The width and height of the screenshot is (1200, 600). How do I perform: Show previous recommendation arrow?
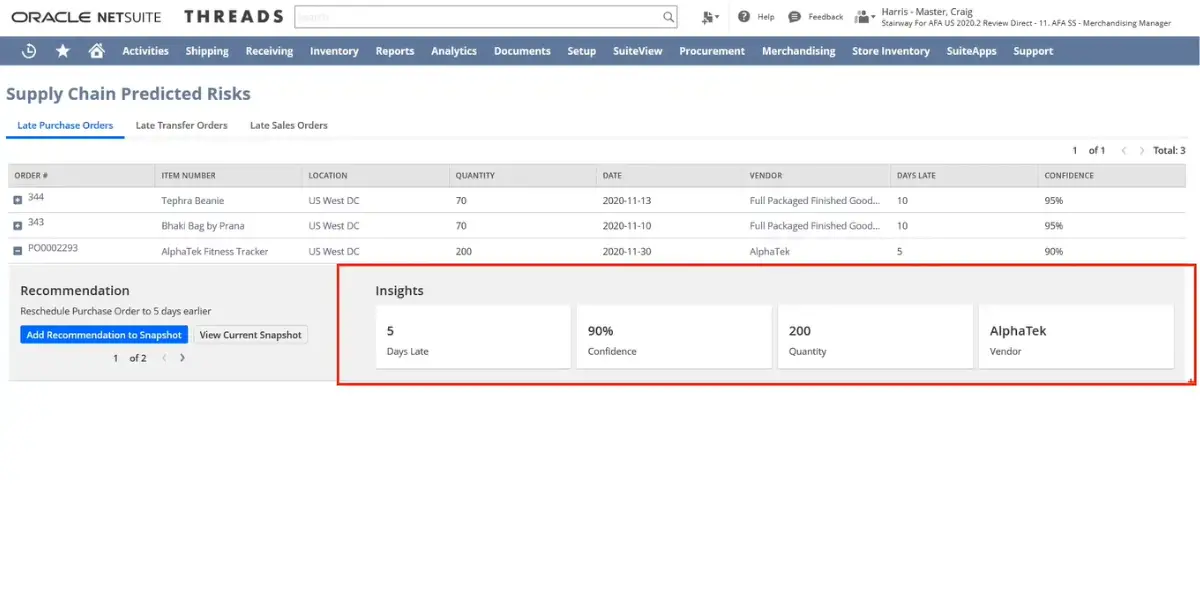pos(164,358)
